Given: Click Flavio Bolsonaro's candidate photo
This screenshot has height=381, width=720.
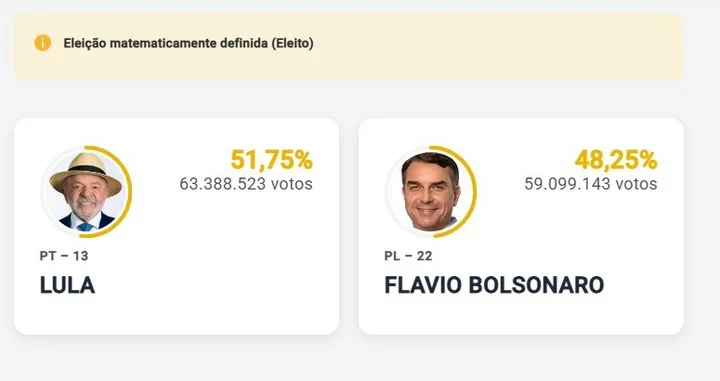Looking at the screenshot, I should pos(431,191).
